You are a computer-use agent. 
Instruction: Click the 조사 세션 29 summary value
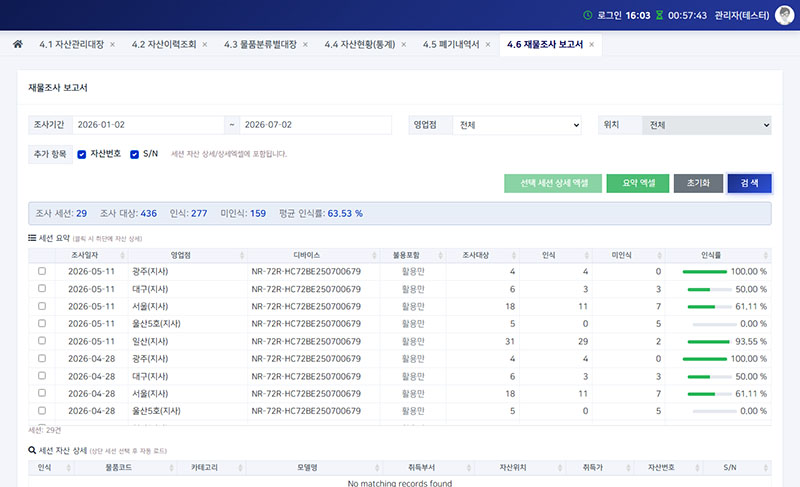coord(82,213)
